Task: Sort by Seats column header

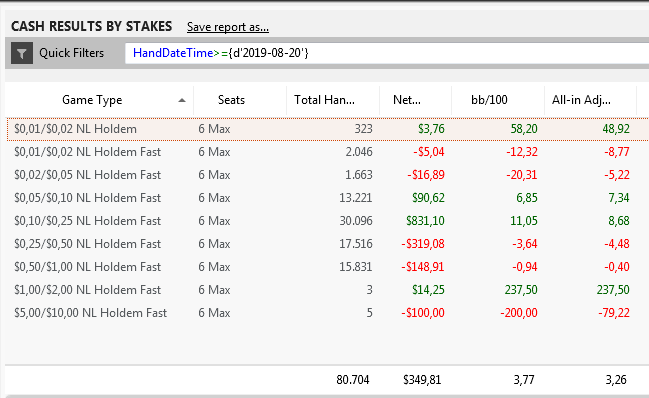Action: (240, 100)
